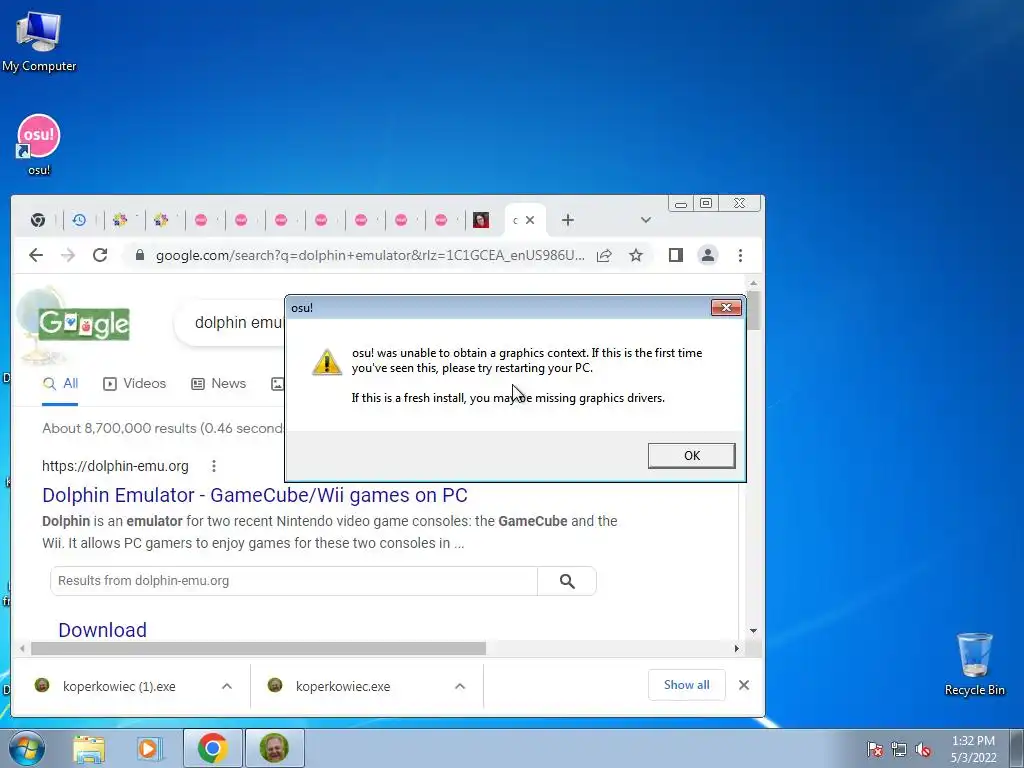
Task: Launch Windows Media Player from taskbar
Action: click(x=149, y=748)
